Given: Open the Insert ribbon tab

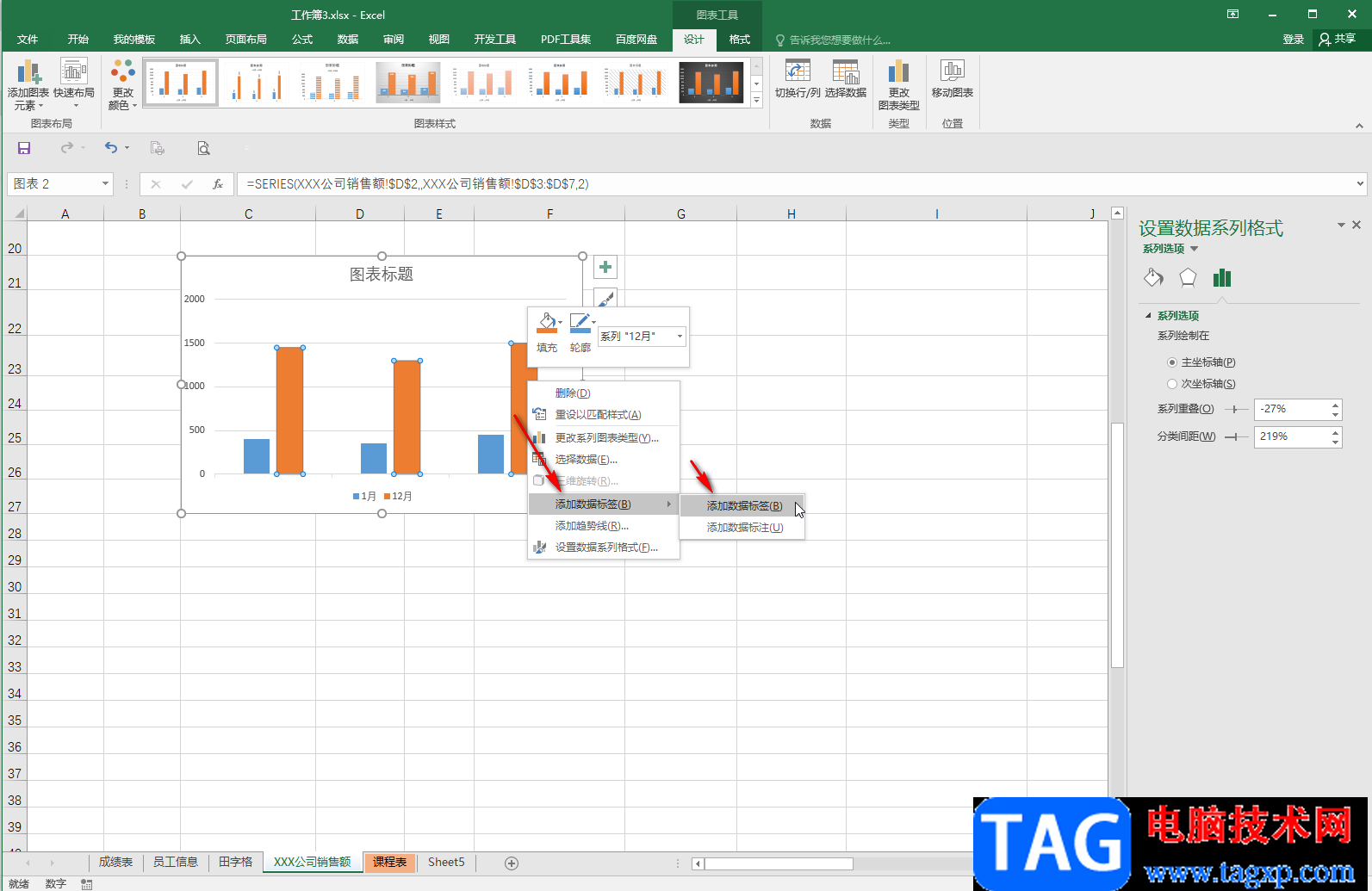Looking at the screenshot, I should click(x=190, y=40).
